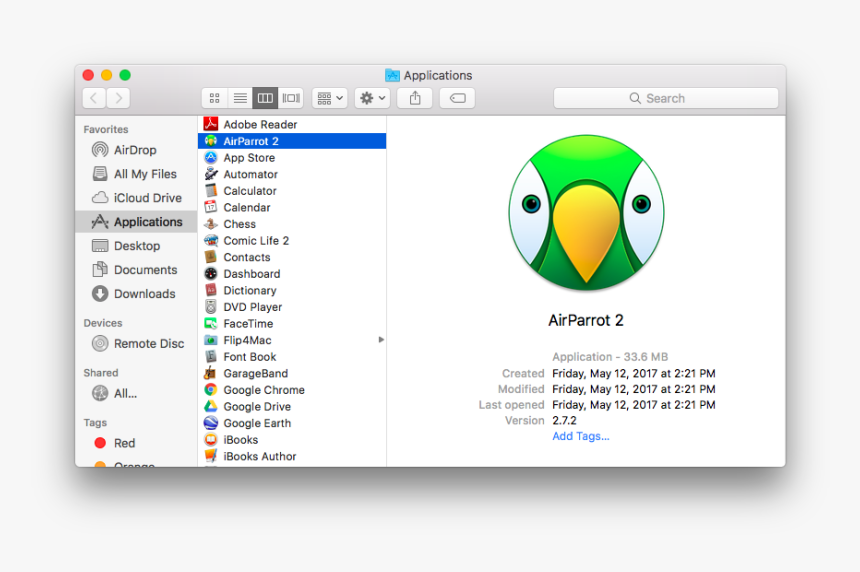Image resolution: width=860 pixels, height=572 pixels.
Task: Click the Tags section header
Action: click(x=95, y=423)
